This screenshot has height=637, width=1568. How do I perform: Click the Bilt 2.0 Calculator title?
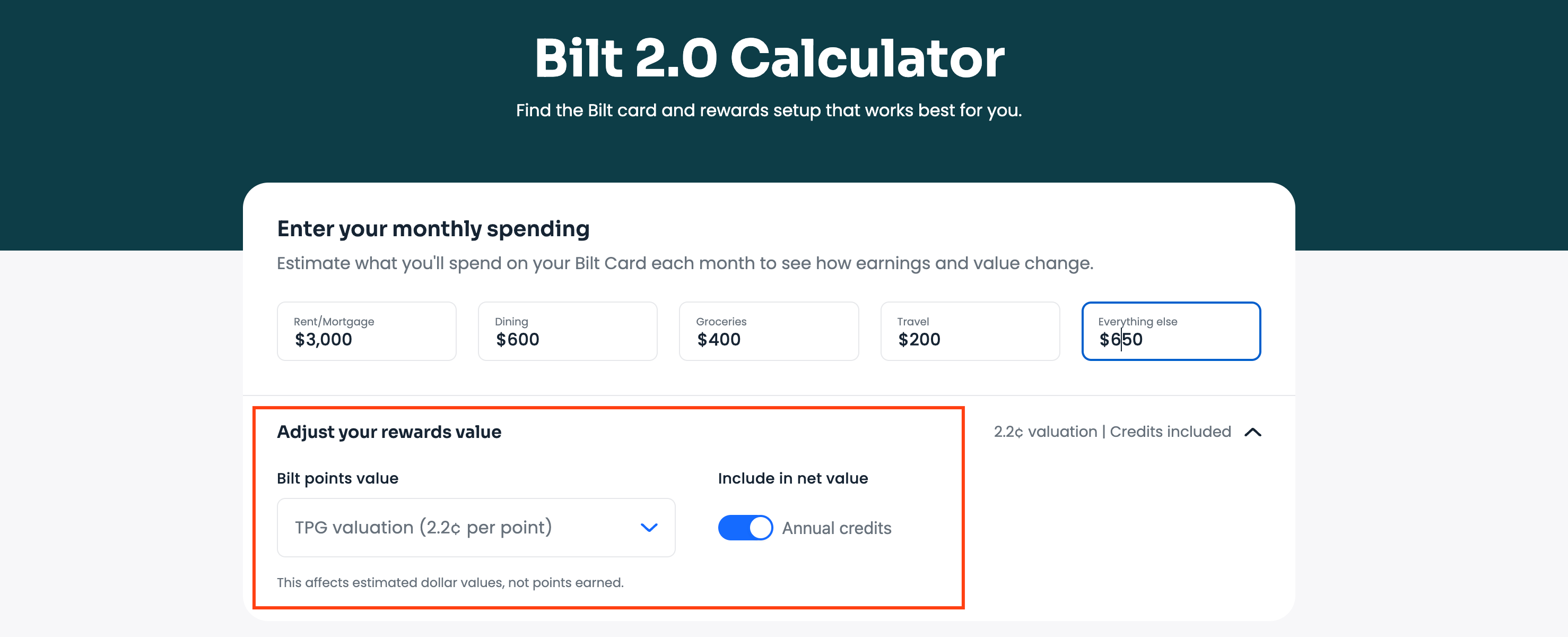(x=769, y=58)
